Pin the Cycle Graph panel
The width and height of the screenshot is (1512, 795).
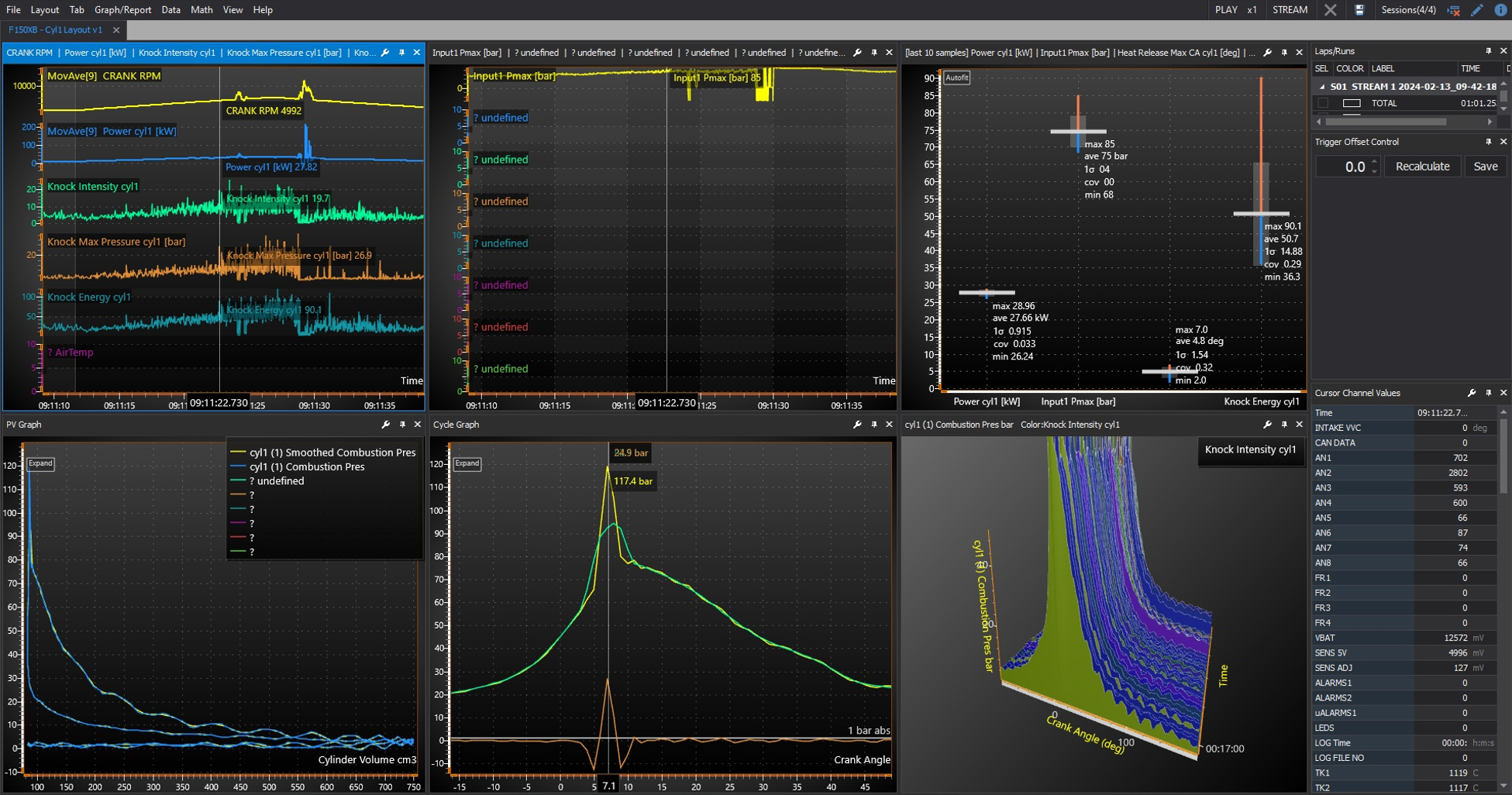[873, 425]
